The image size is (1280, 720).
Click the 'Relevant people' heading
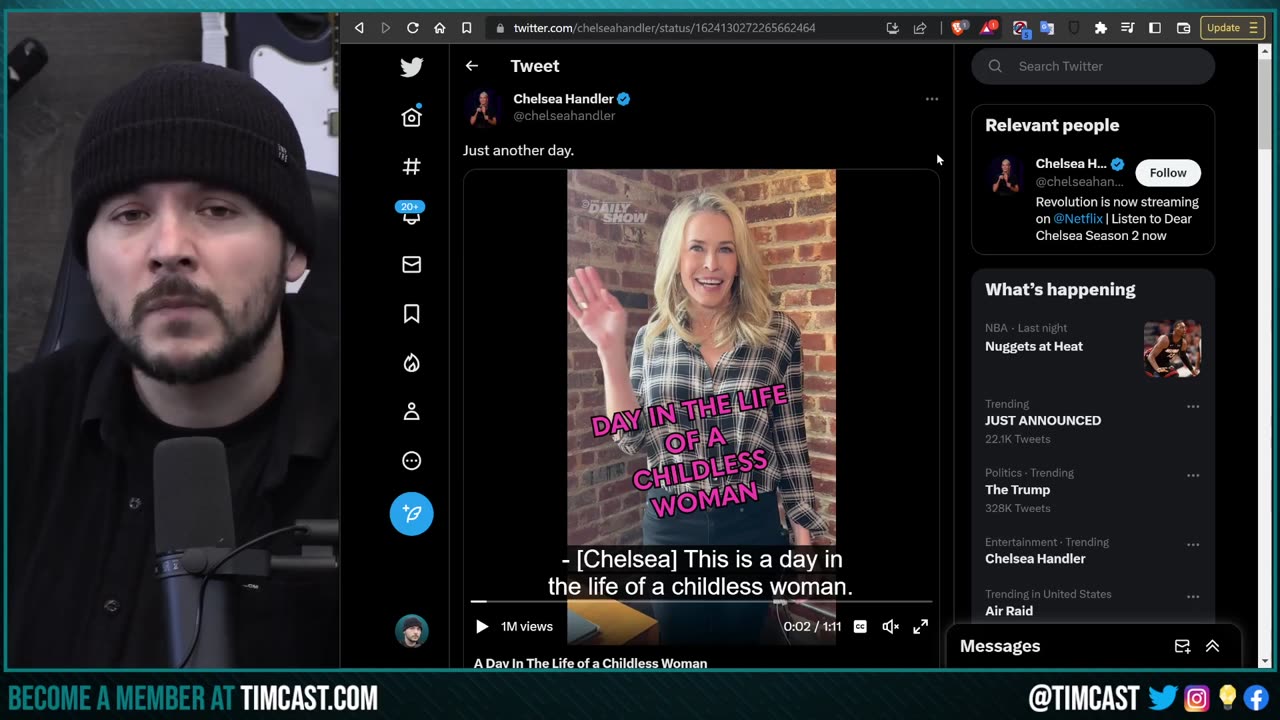tap(1052, 125)
